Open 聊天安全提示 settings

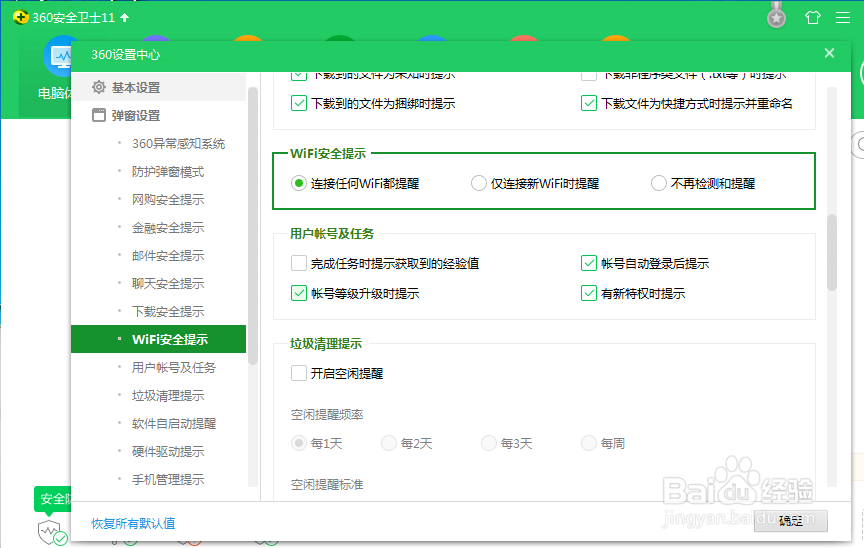pos(168,284)
